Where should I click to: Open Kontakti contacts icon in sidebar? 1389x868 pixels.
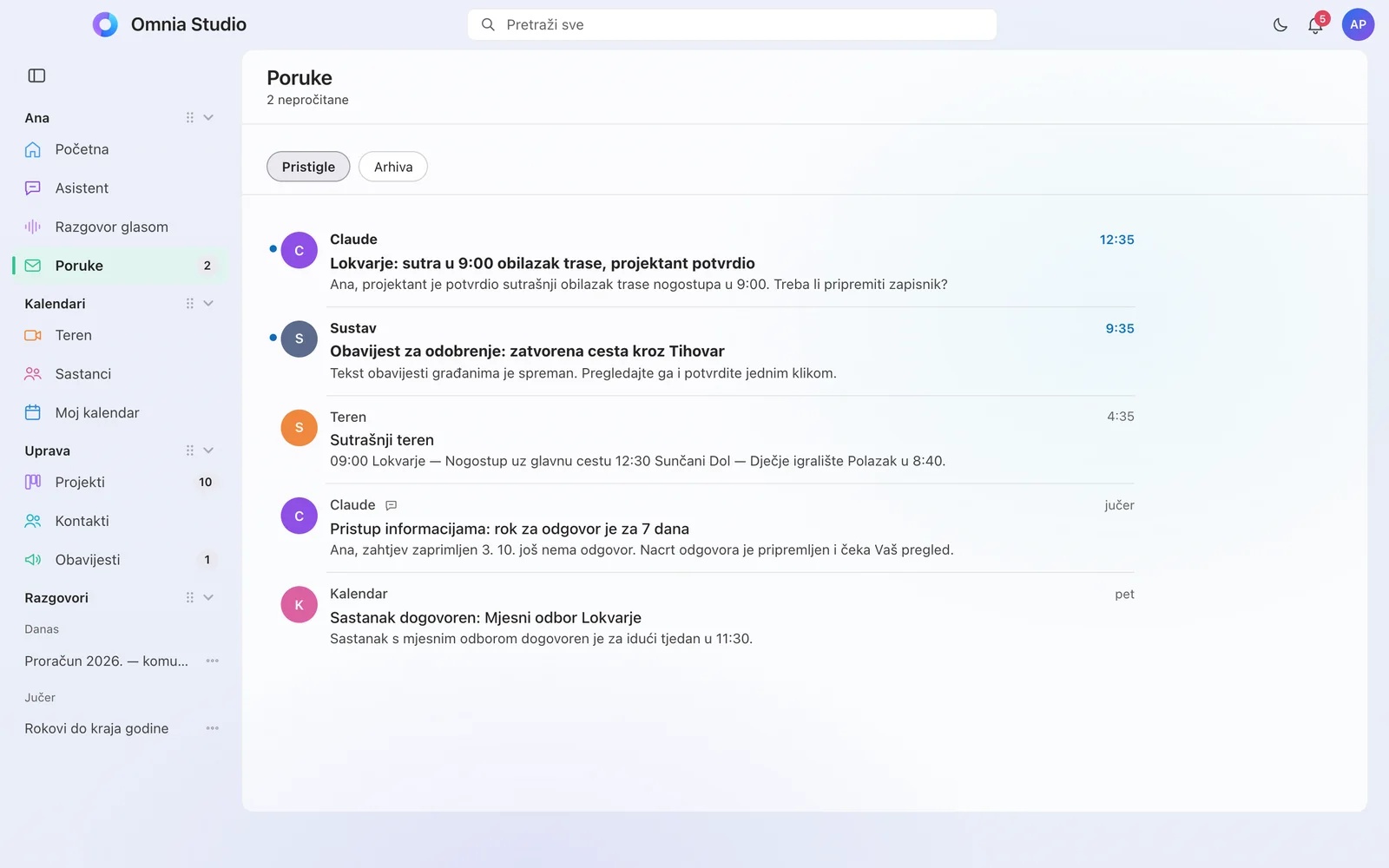tap(33, 521)
